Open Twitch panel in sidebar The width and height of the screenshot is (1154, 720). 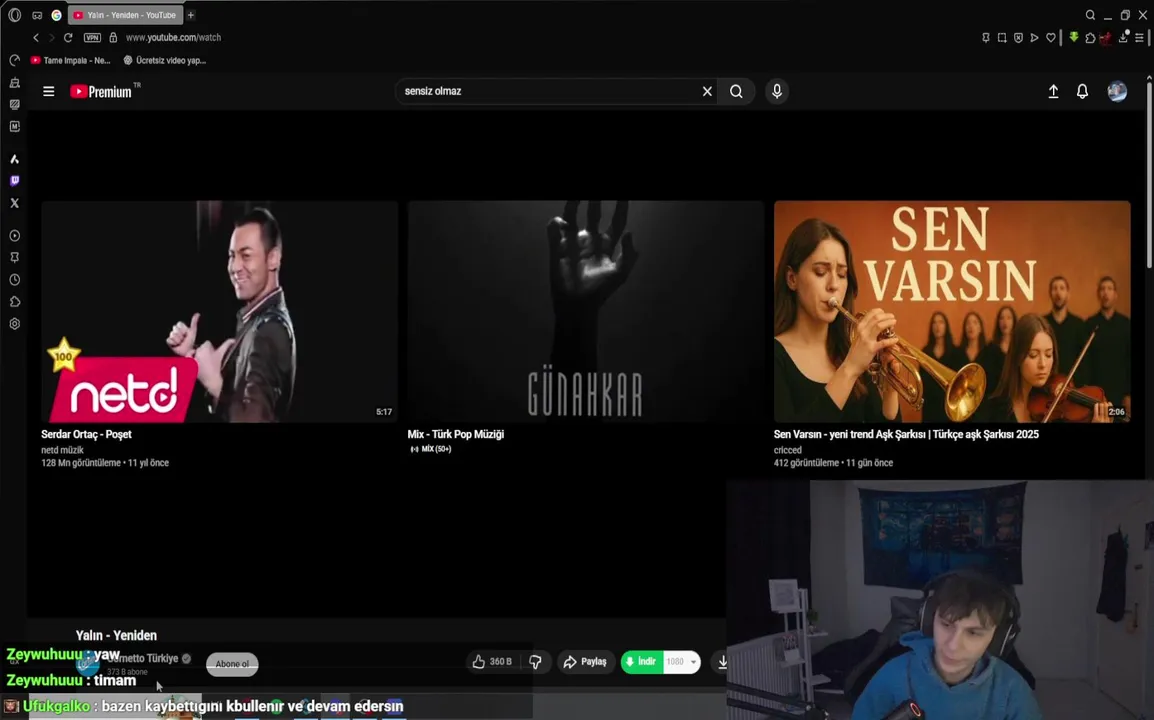click(15, 180)
